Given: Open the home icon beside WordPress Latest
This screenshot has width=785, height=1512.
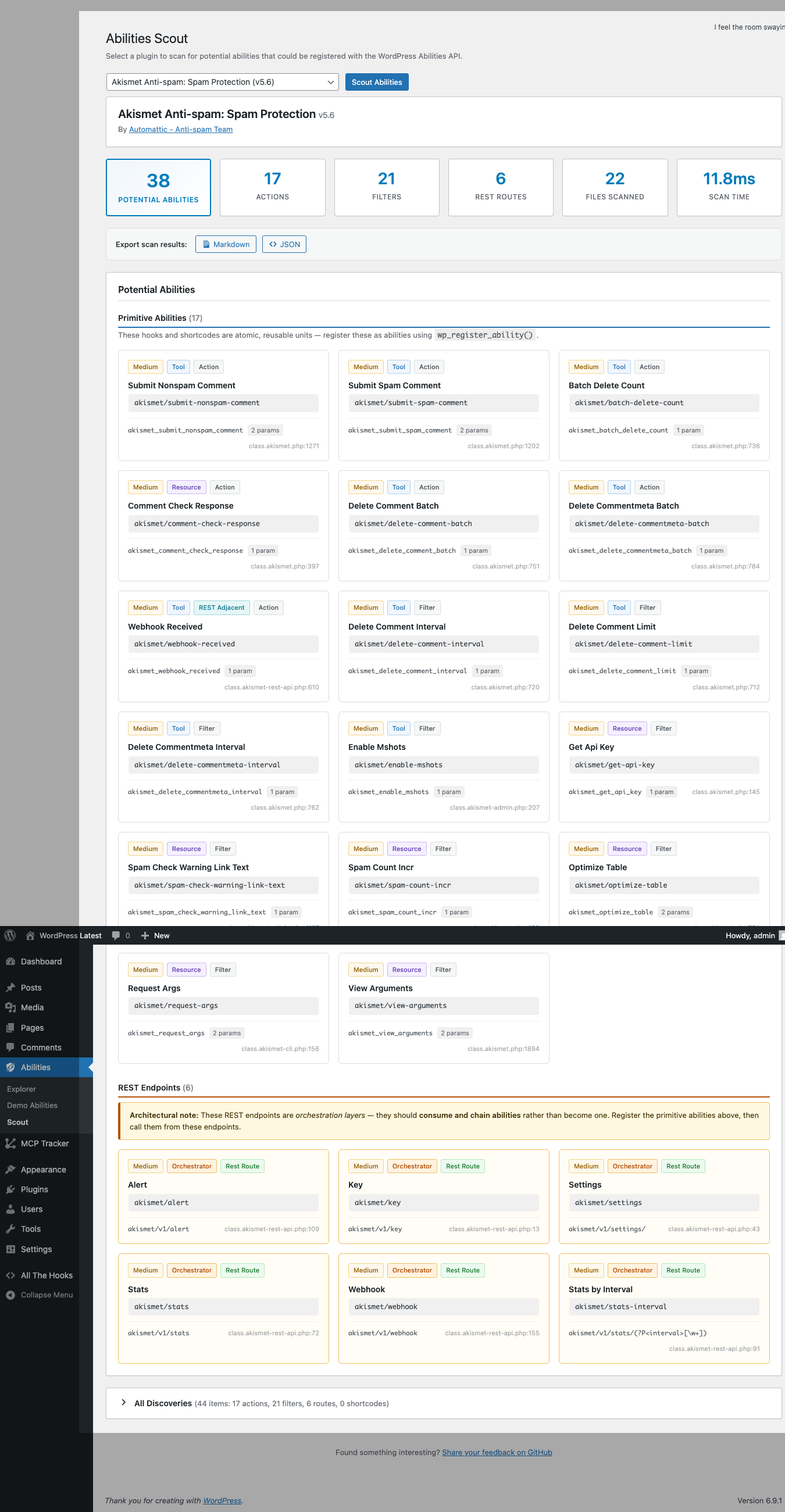Looking at the screenshot, I should [x=30, y=935].
